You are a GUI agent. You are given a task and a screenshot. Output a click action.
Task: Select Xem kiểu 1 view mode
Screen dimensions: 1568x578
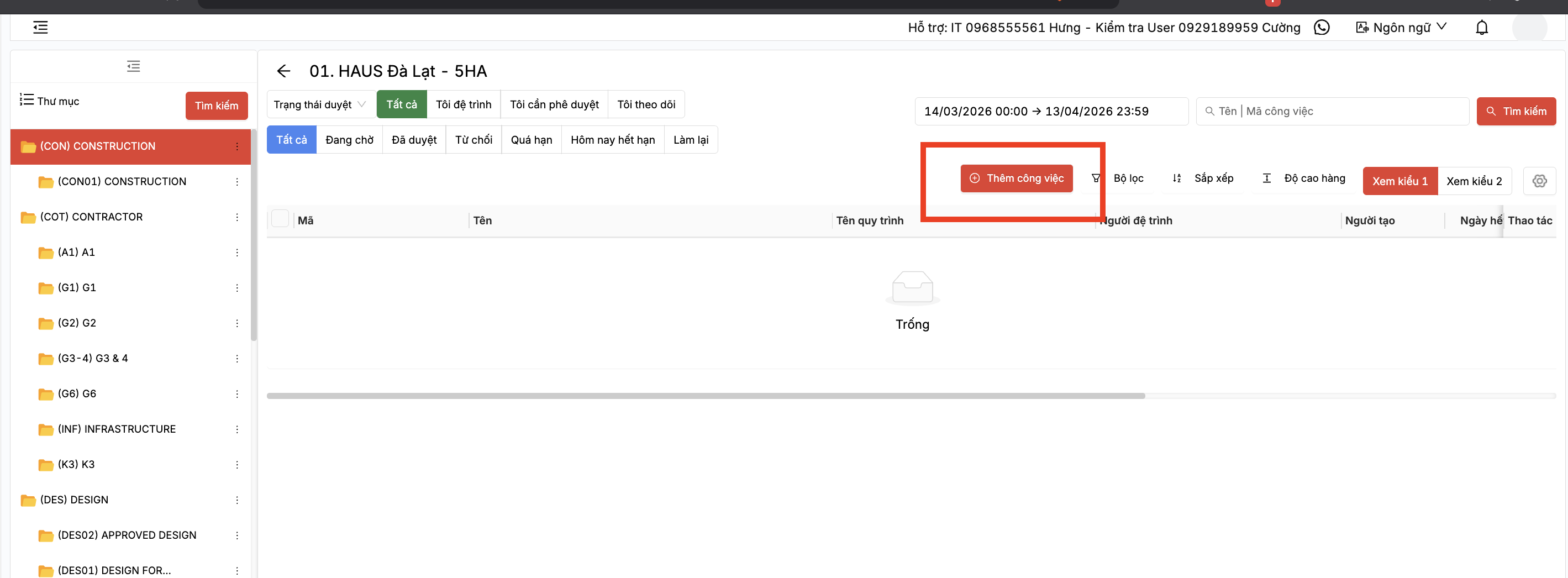tap(1399, 181)
